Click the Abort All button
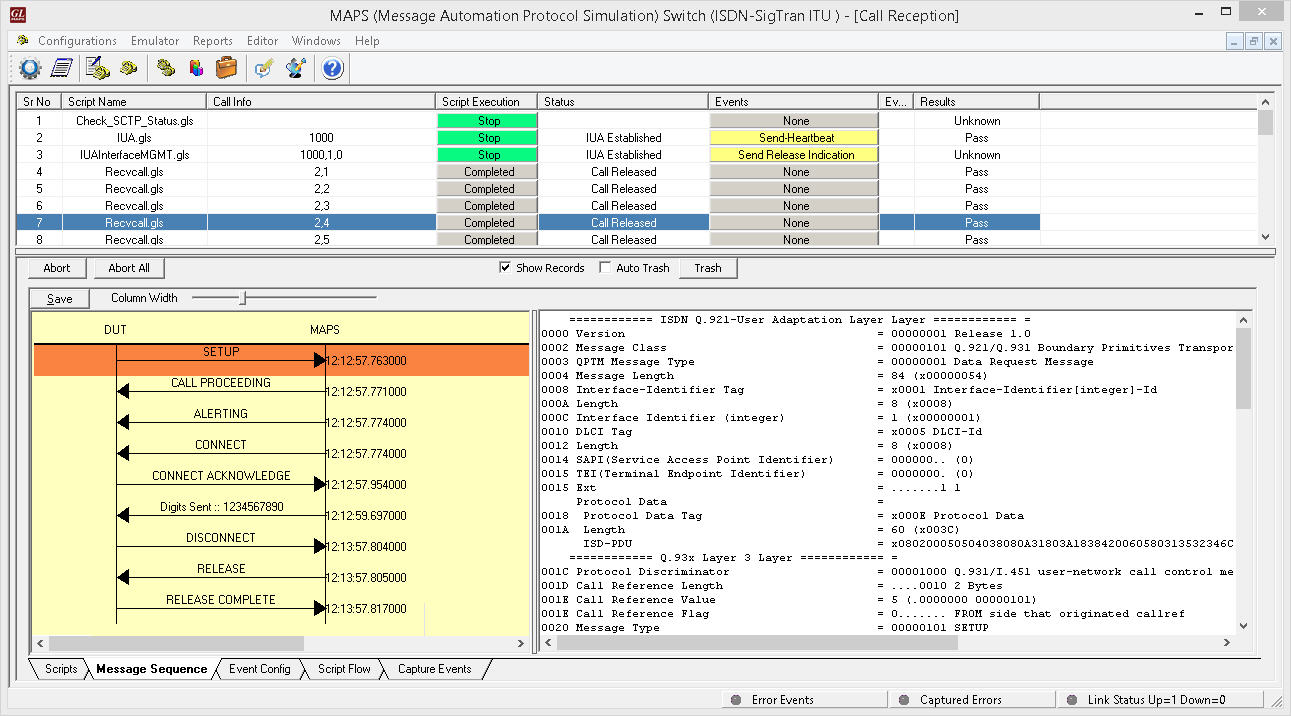The height and width of the screenshot is (716, 1291). coord(129,268)
